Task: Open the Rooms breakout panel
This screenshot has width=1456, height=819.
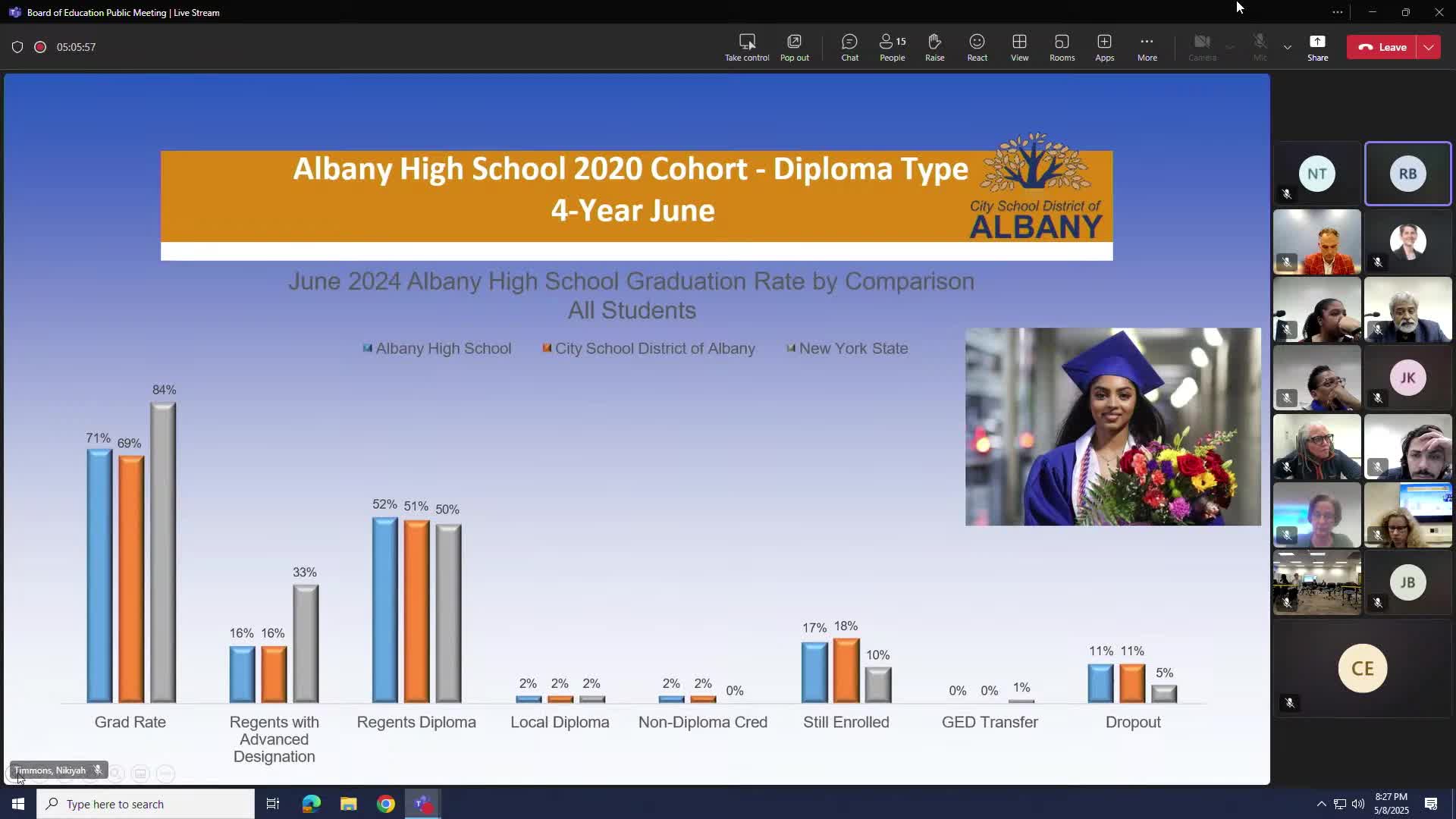Action: [1062, 47]
